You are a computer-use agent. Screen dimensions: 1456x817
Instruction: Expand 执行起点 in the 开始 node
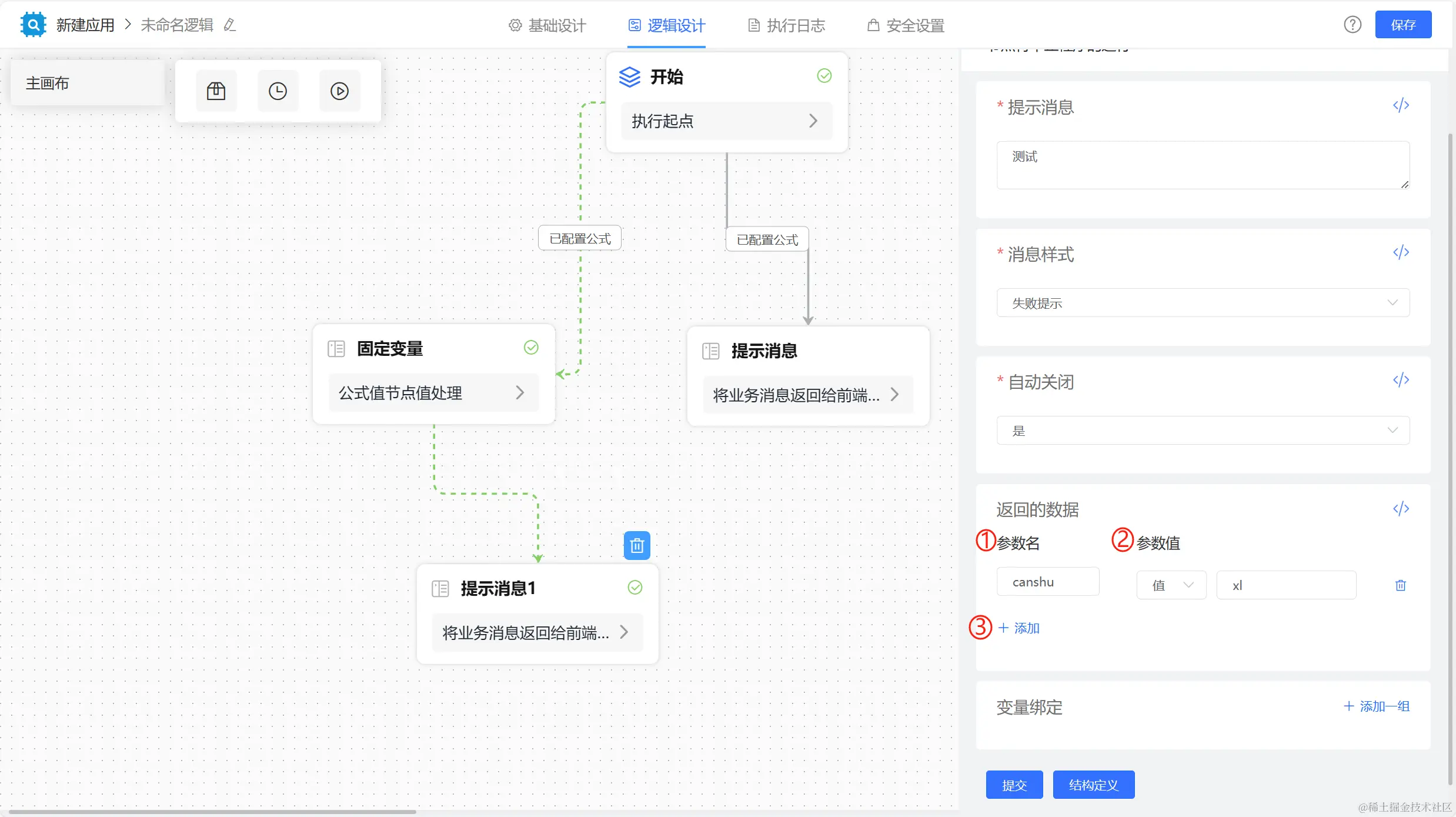point(726,121)
